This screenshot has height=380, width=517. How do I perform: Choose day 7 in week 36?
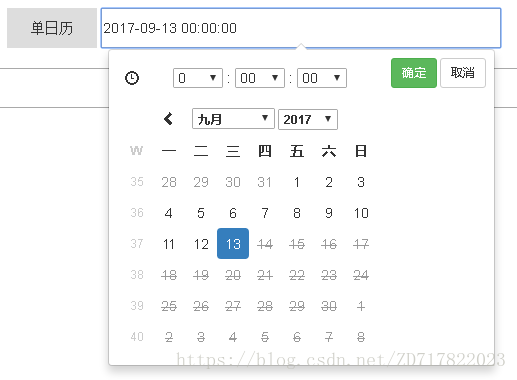coord(265,213)
